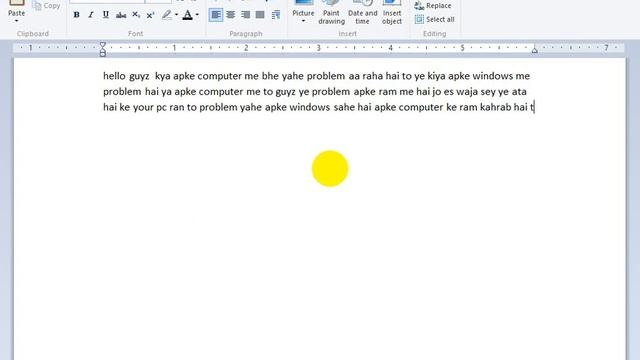Click the right indent ruler marker
The image size is (640, 360).
tap(534, 50)
